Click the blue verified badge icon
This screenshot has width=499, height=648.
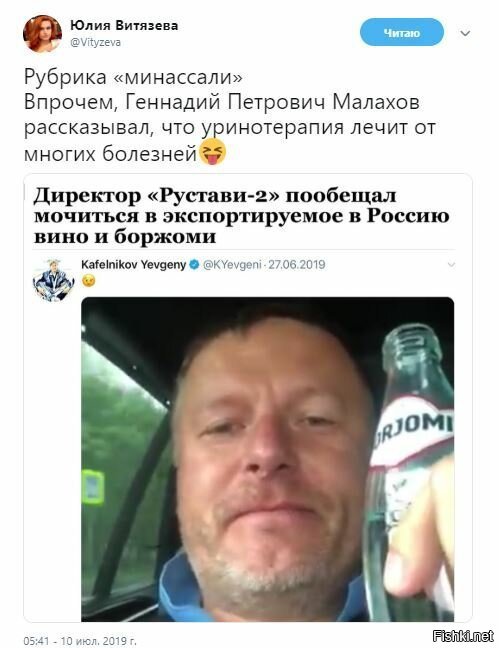(194, 264)
